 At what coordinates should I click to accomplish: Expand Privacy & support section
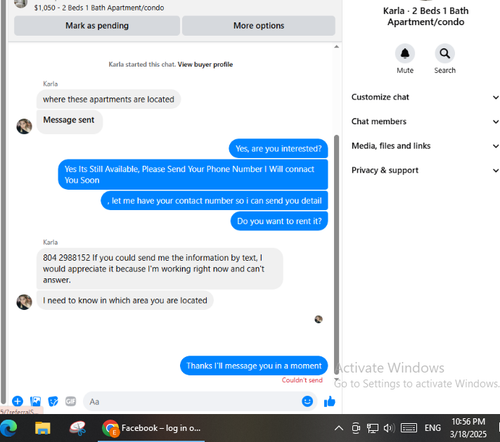[x=425, y=170]
